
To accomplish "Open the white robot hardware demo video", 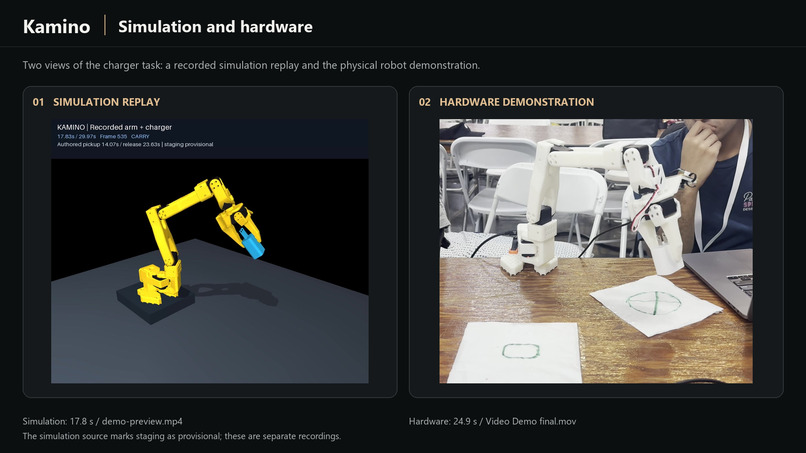I will point(596,251).
